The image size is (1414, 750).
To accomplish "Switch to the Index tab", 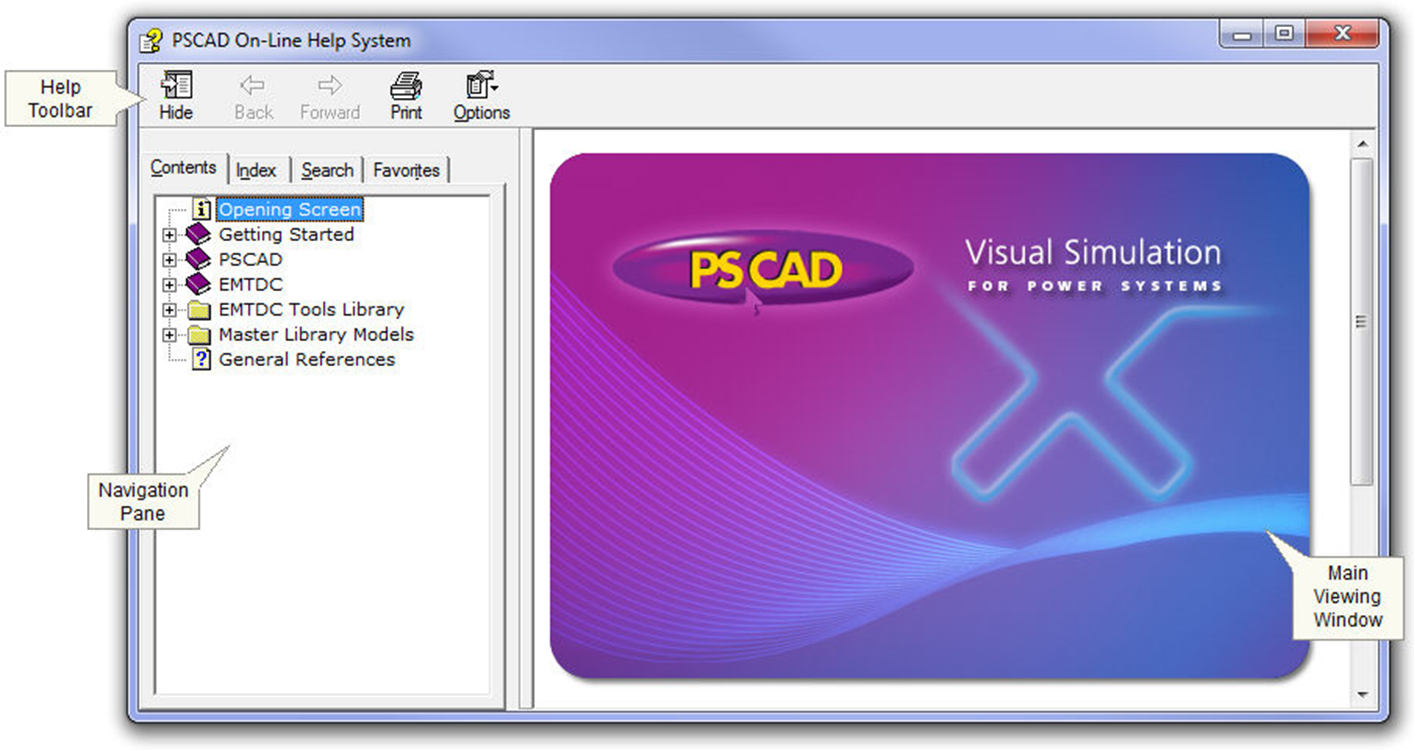I will [x=256, y=171].
